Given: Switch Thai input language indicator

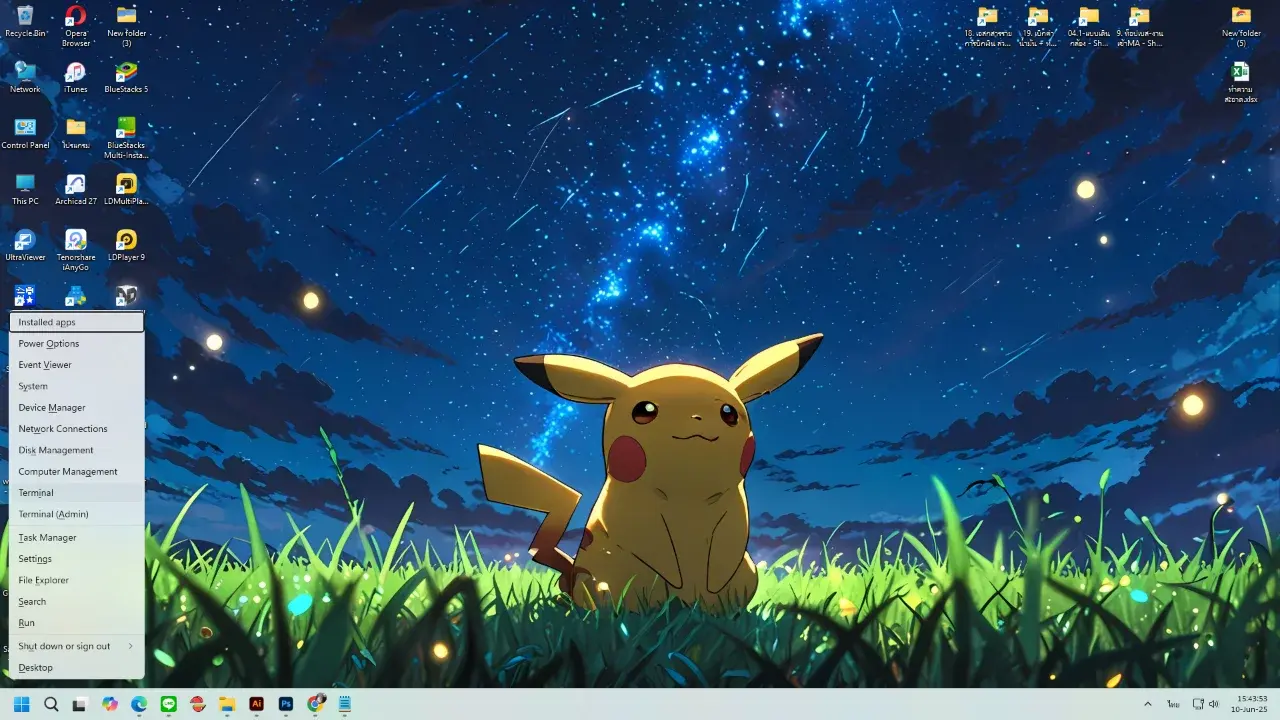Looking at the screenshot, I should click(x=1172, y=704).
